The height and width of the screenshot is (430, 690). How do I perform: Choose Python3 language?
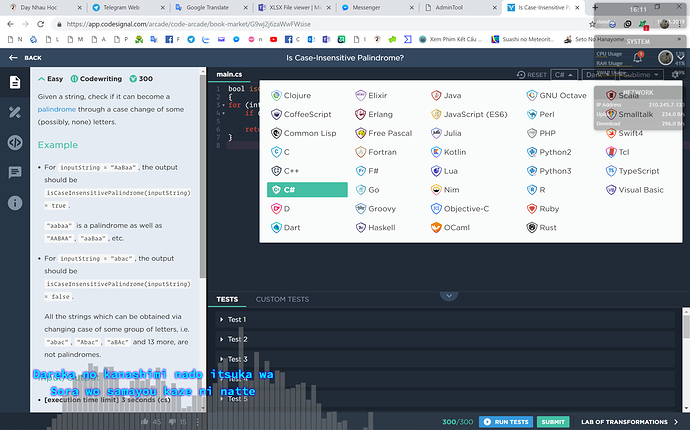pos(549,171)
